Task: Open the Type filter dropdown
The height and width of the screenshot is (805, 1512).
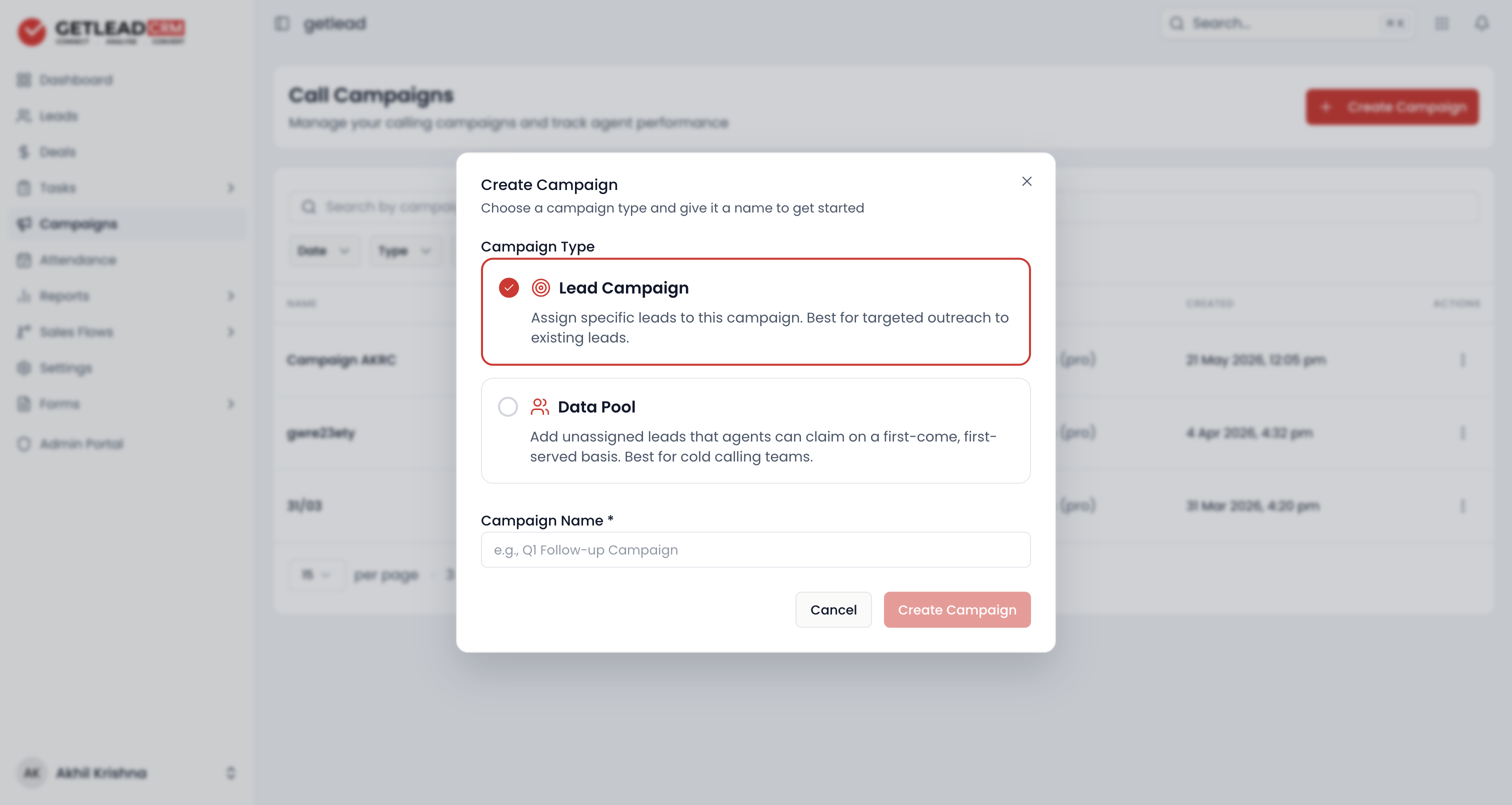Action: click(405, 250)
